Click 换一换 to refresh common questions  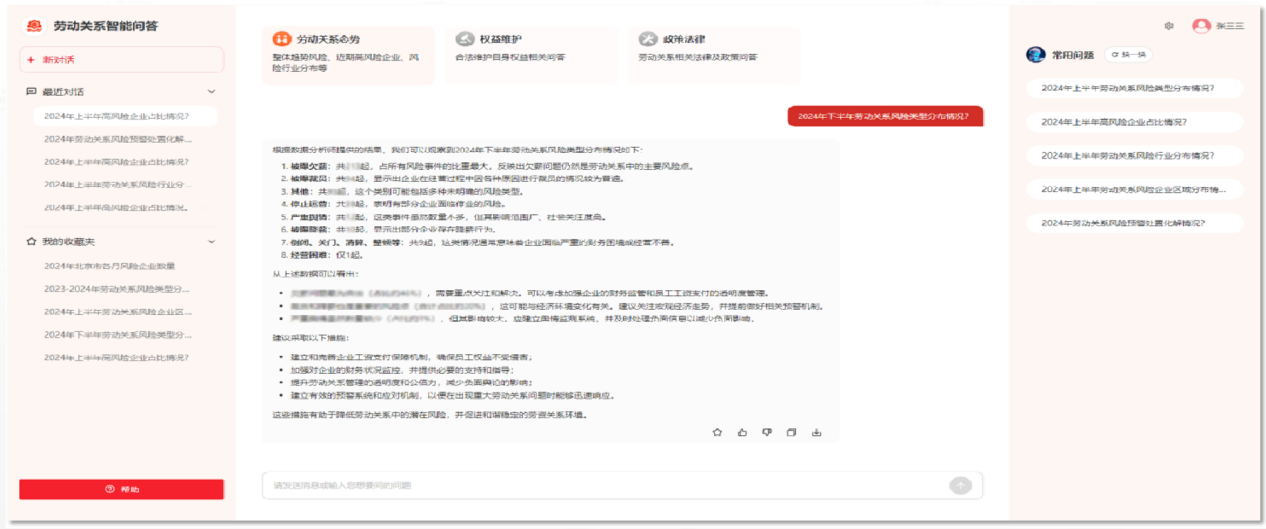tap(1128, 55)
